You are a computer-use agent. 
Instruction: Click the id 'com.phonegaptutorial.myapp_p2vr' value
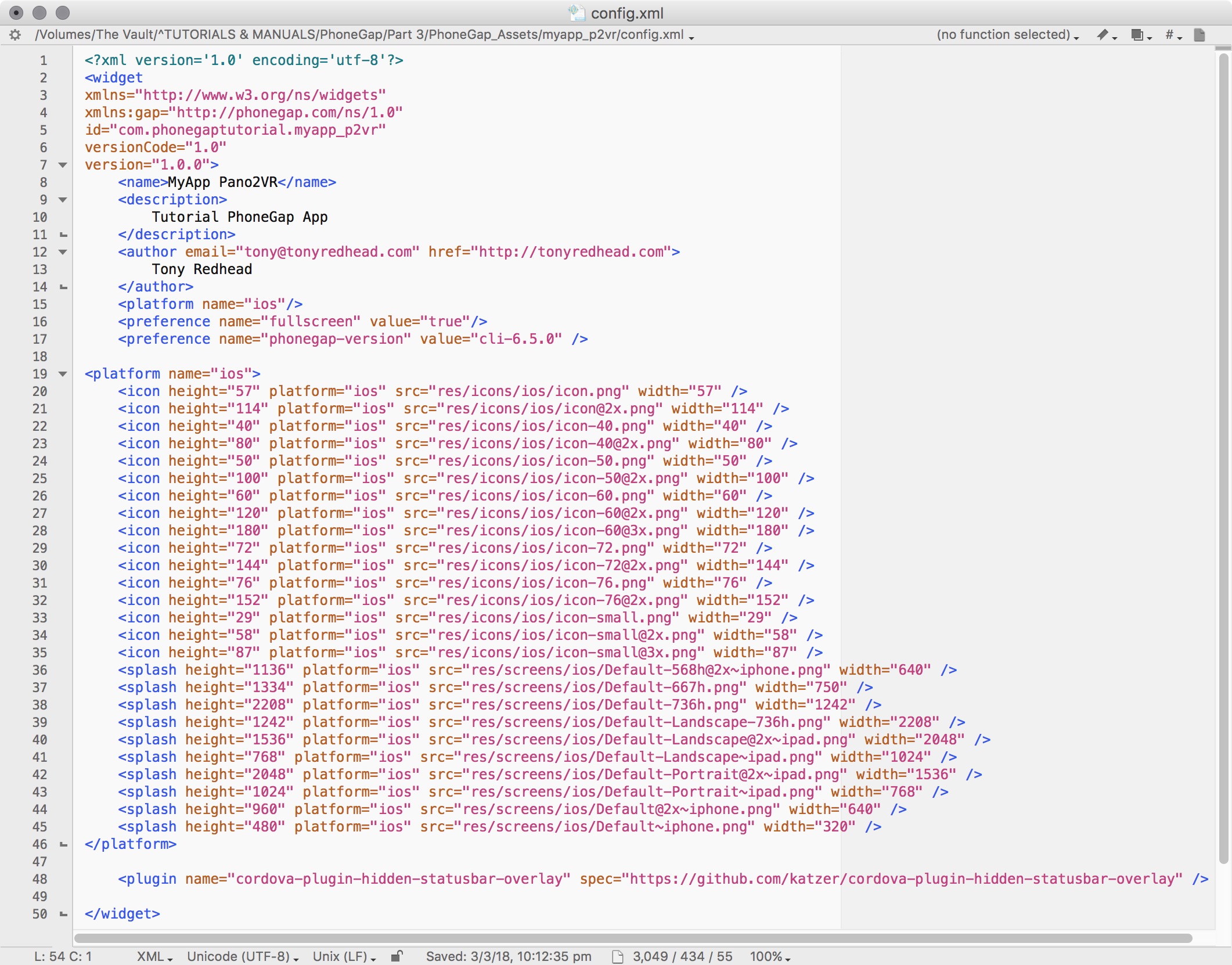point(248,130)
